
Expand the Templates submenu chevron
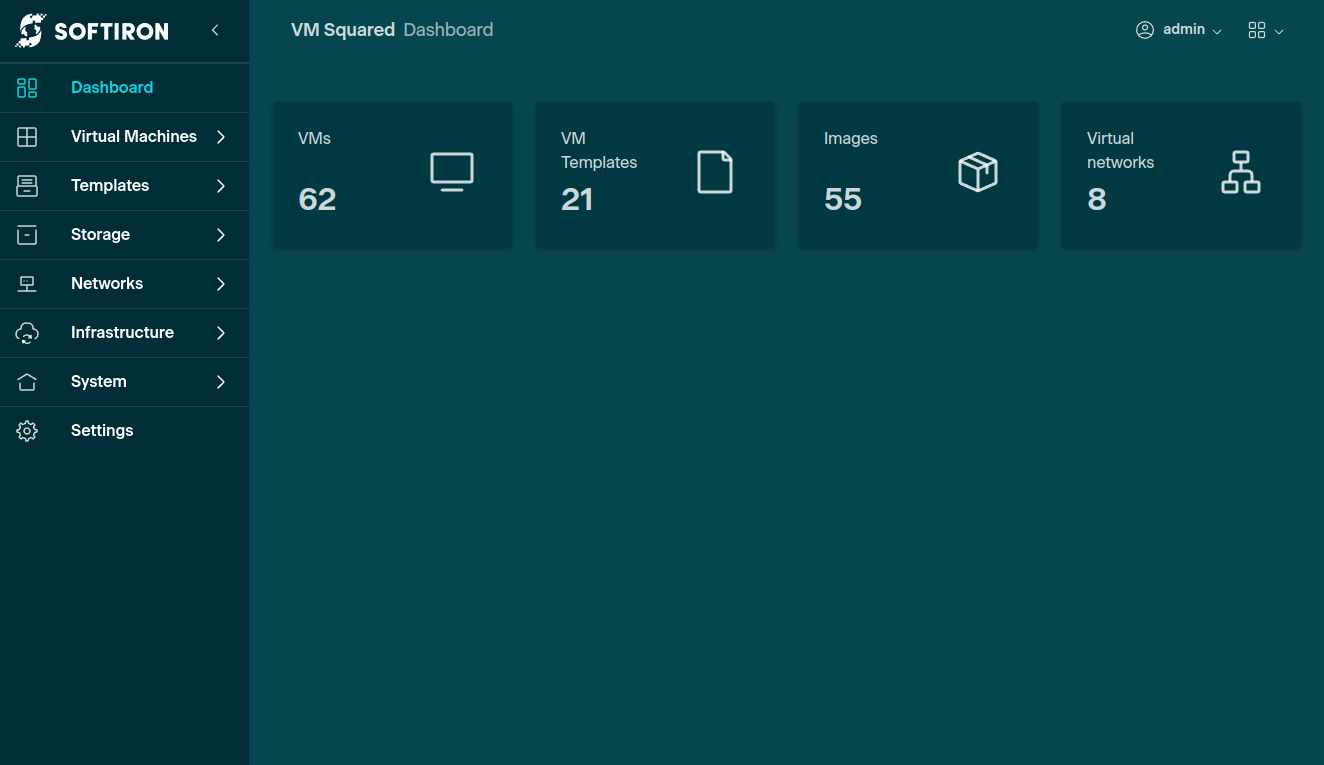coord(221,186)
